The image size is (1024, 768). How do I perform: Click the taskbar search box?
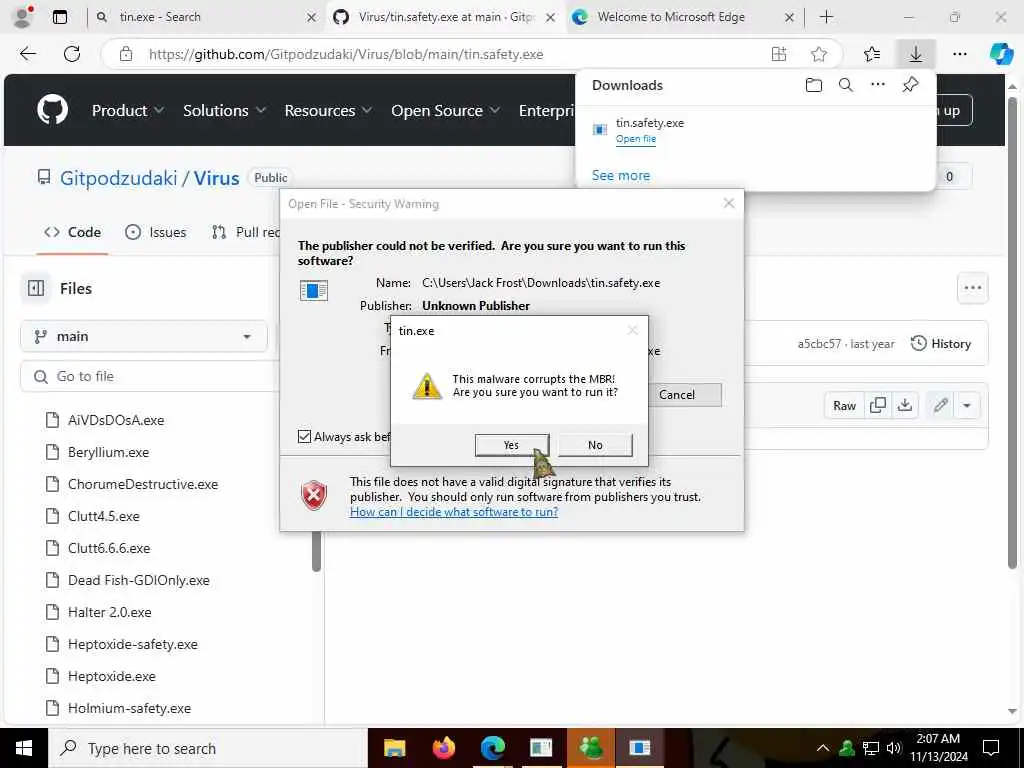point(208,748)
